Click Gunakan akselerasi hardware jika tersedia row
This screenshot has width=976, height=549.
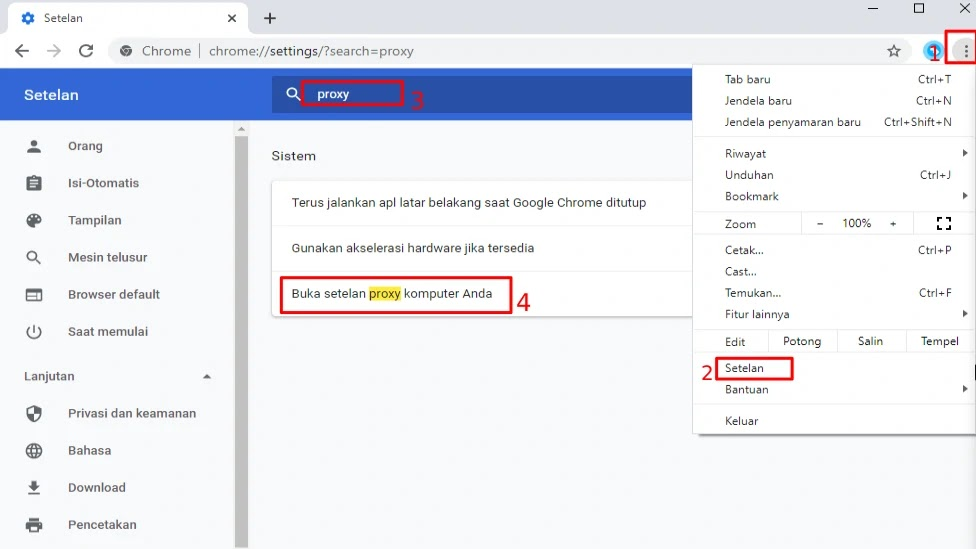click(x=482, y=248)
